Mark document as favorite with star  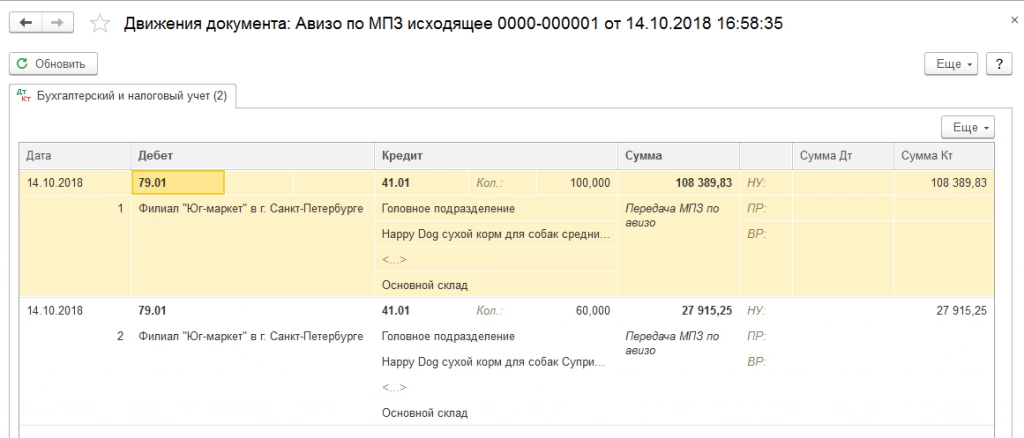click(x=99, y=23)
